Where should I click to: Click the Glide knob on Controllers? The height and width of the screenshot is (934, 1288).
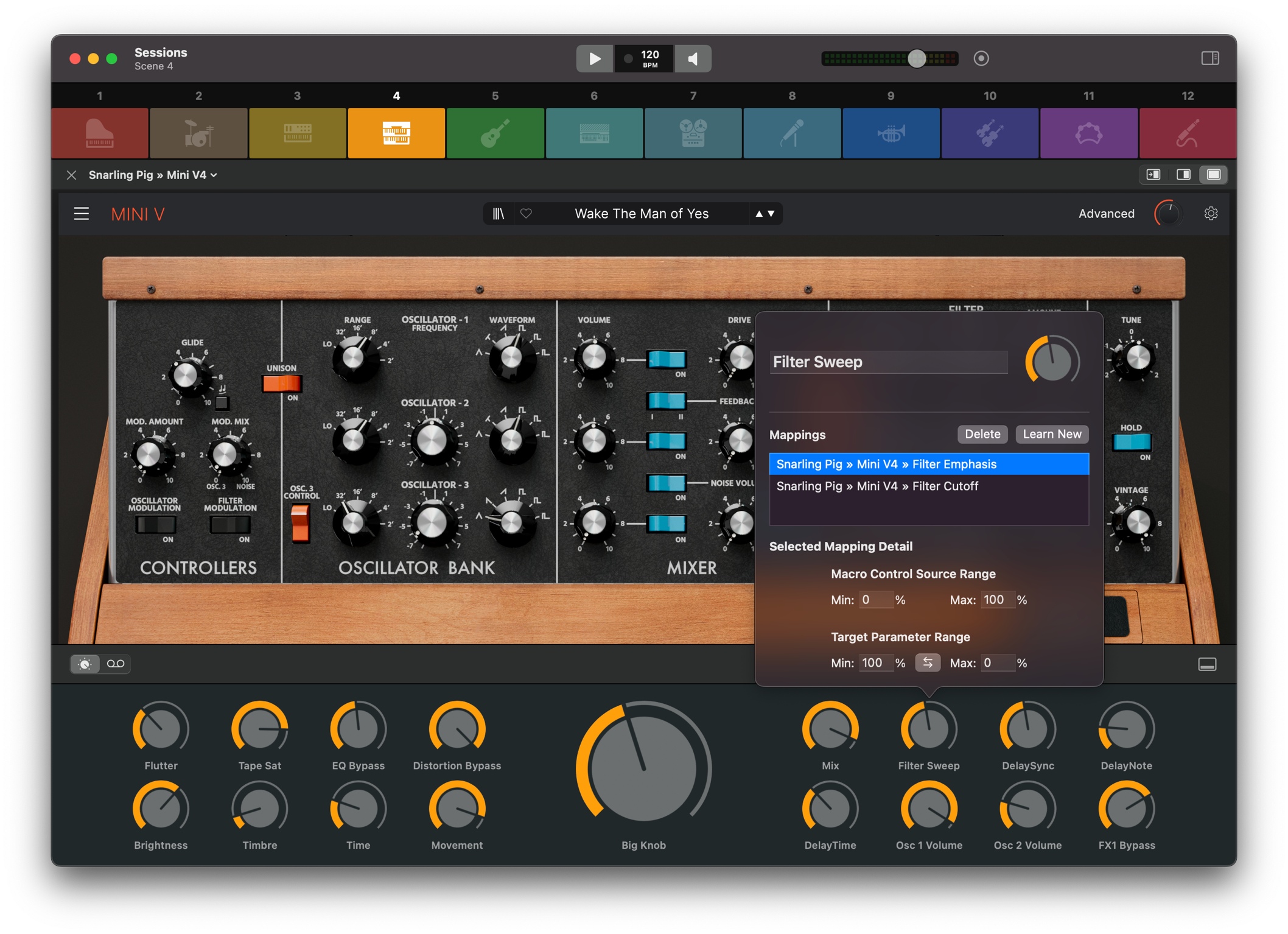(x=187, y=375)
